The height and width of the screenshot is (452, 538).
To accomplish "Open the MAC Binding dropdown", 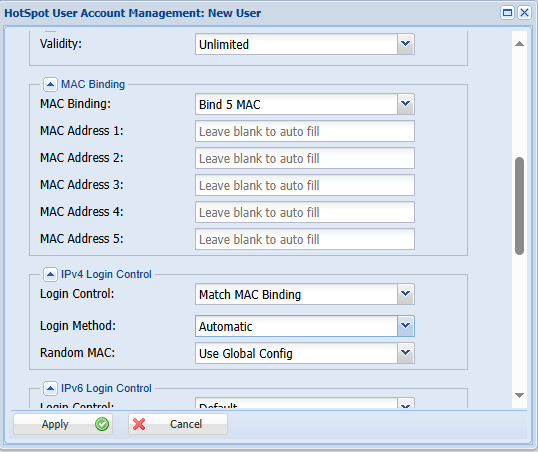I will (x=406, y=104).
